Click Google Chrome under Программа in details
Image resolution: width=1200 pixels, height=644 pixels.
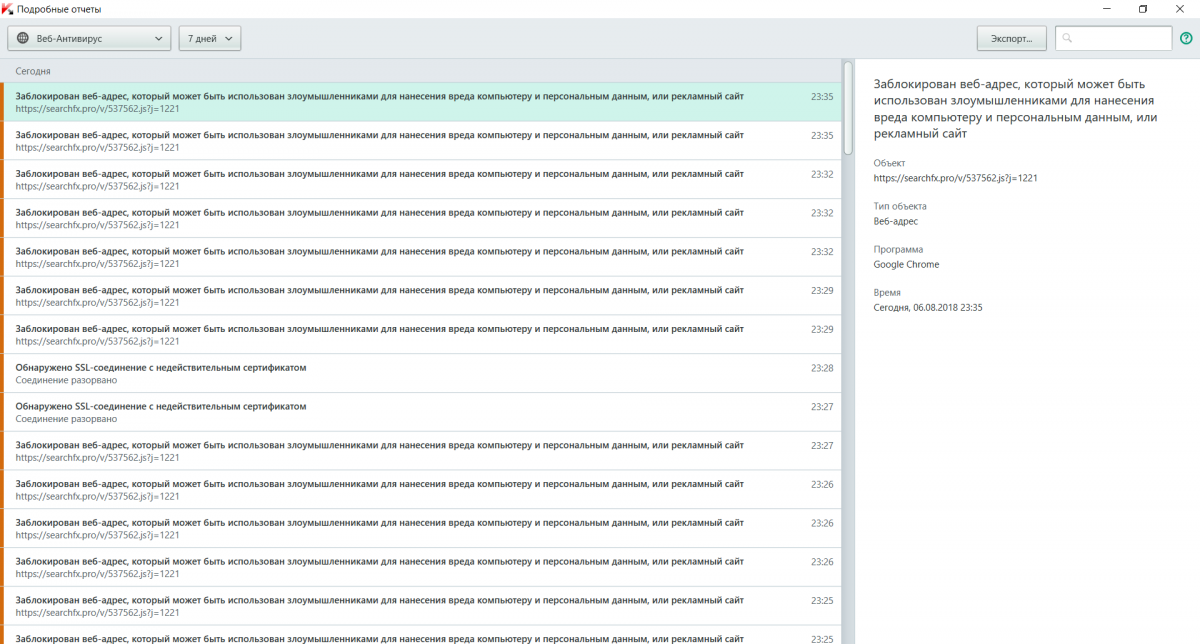coord(906,265)
